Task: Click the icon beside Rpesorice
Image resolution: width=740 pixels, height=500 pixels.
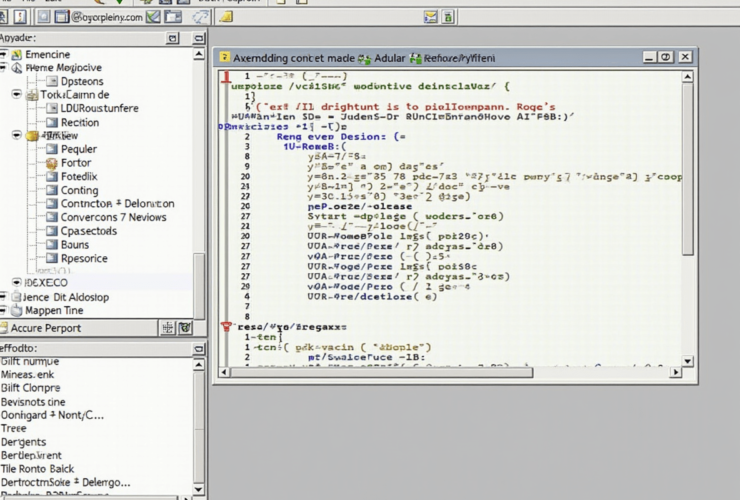Action: tap(52, 258)
